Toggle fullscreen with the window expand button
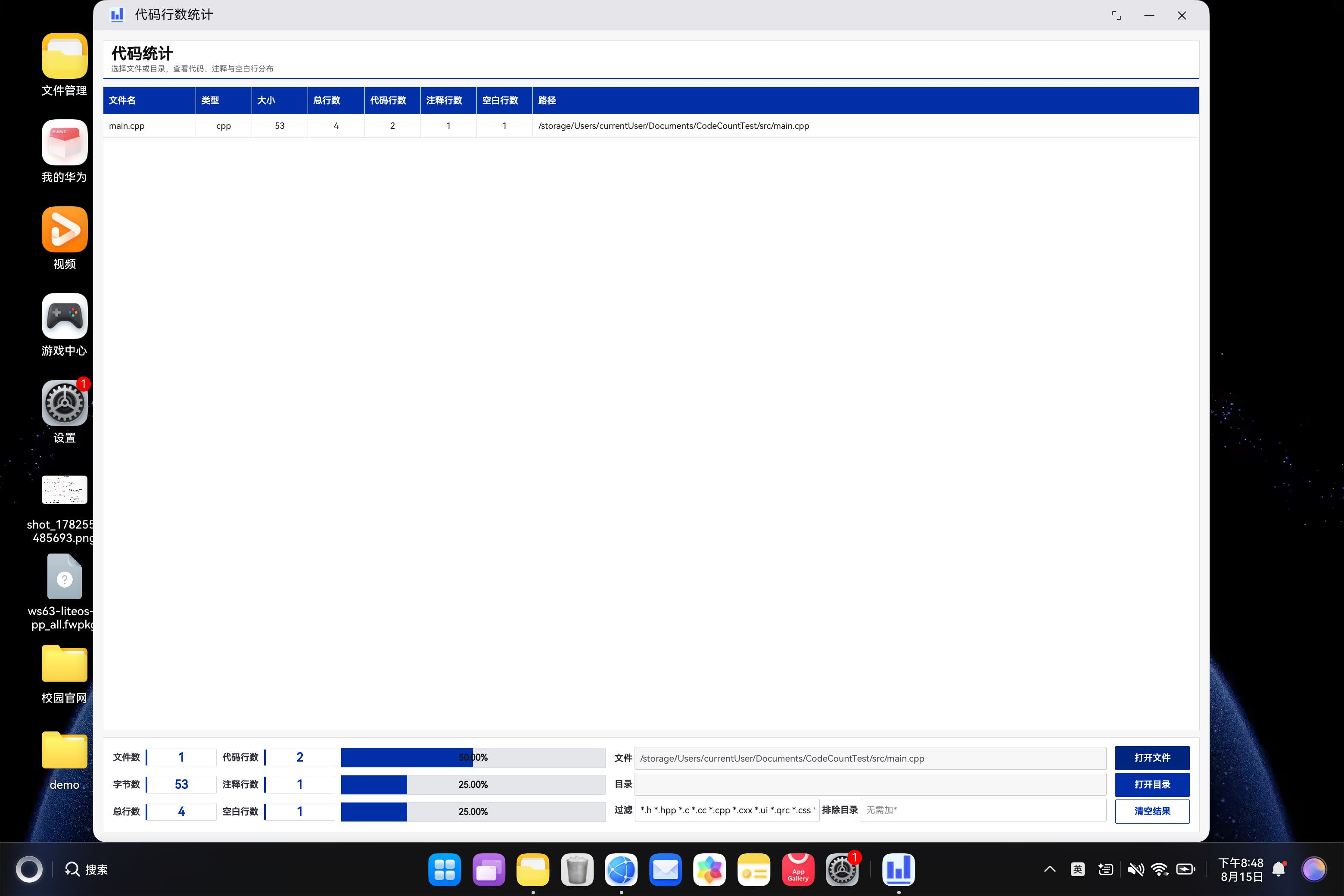This screenshot has height=896, width=1344. 1116,16
